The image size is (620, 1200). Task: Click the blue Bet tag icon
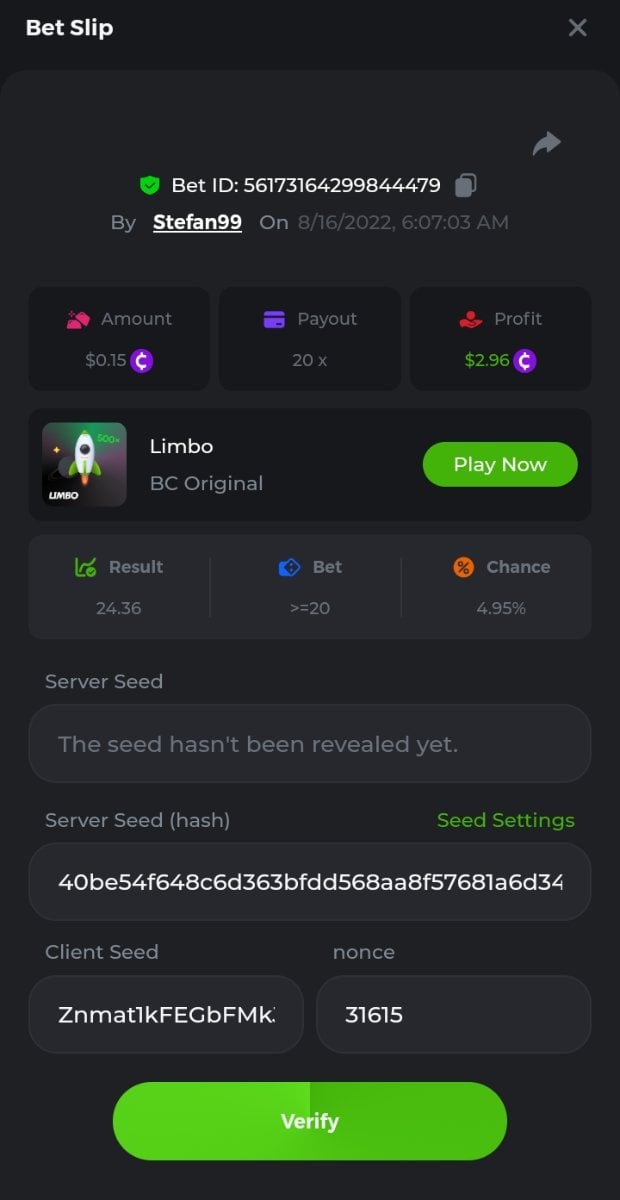tap(289, 567)
